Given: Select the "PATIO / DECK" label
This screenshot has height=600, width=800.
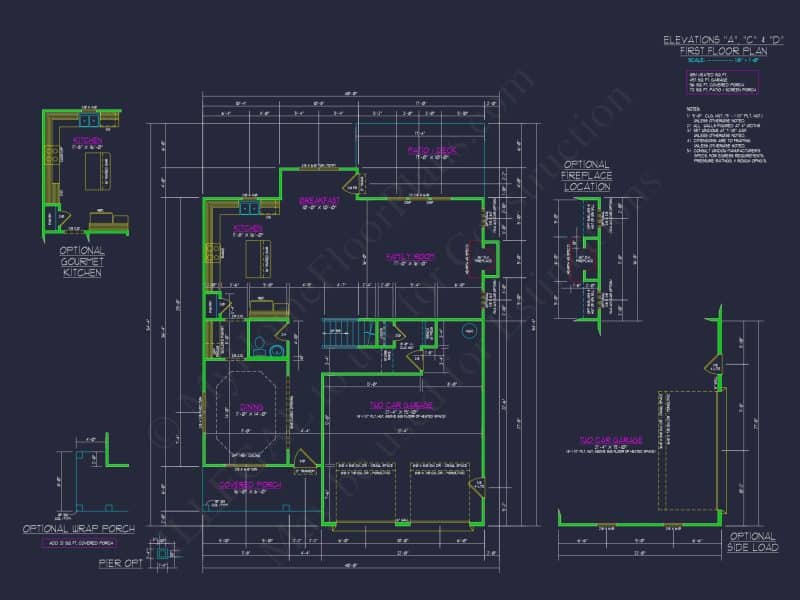Looking at the screenshot, I should click(x=432, y=150).
